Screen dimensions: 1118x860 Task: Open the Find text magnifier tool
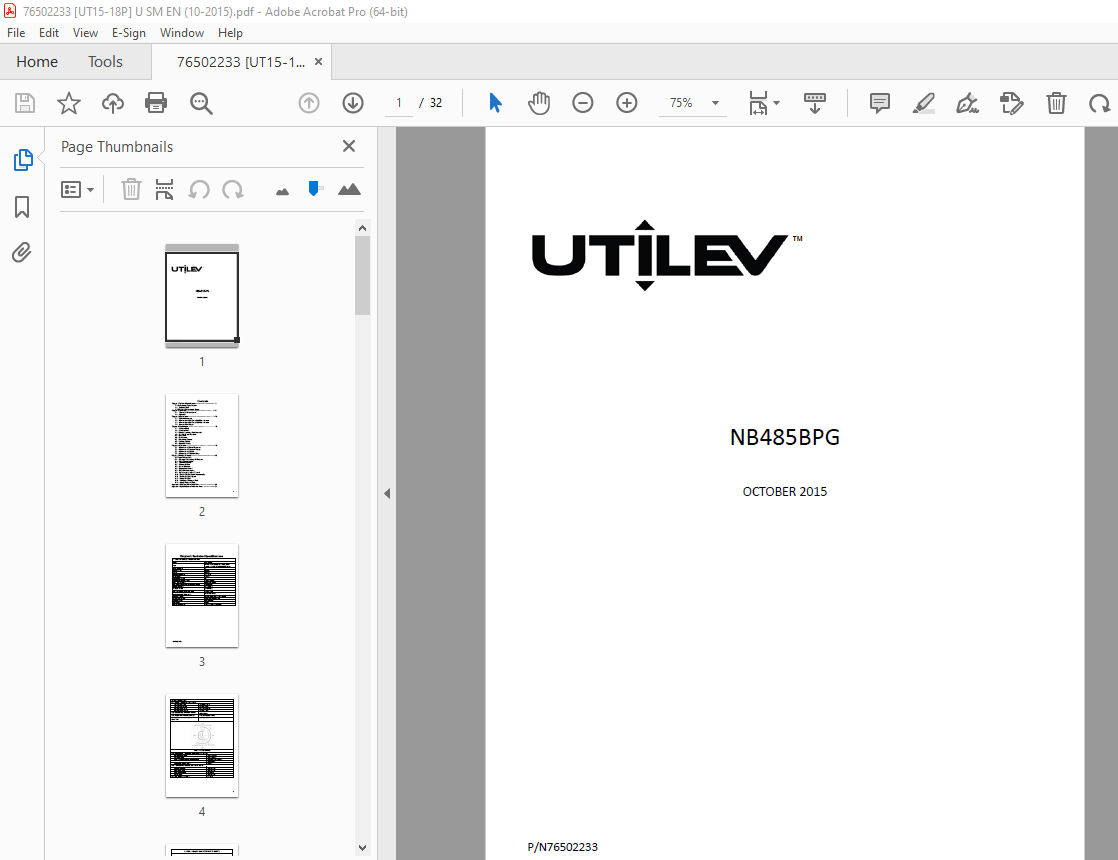pyautogui.click(x=201, y=103)
